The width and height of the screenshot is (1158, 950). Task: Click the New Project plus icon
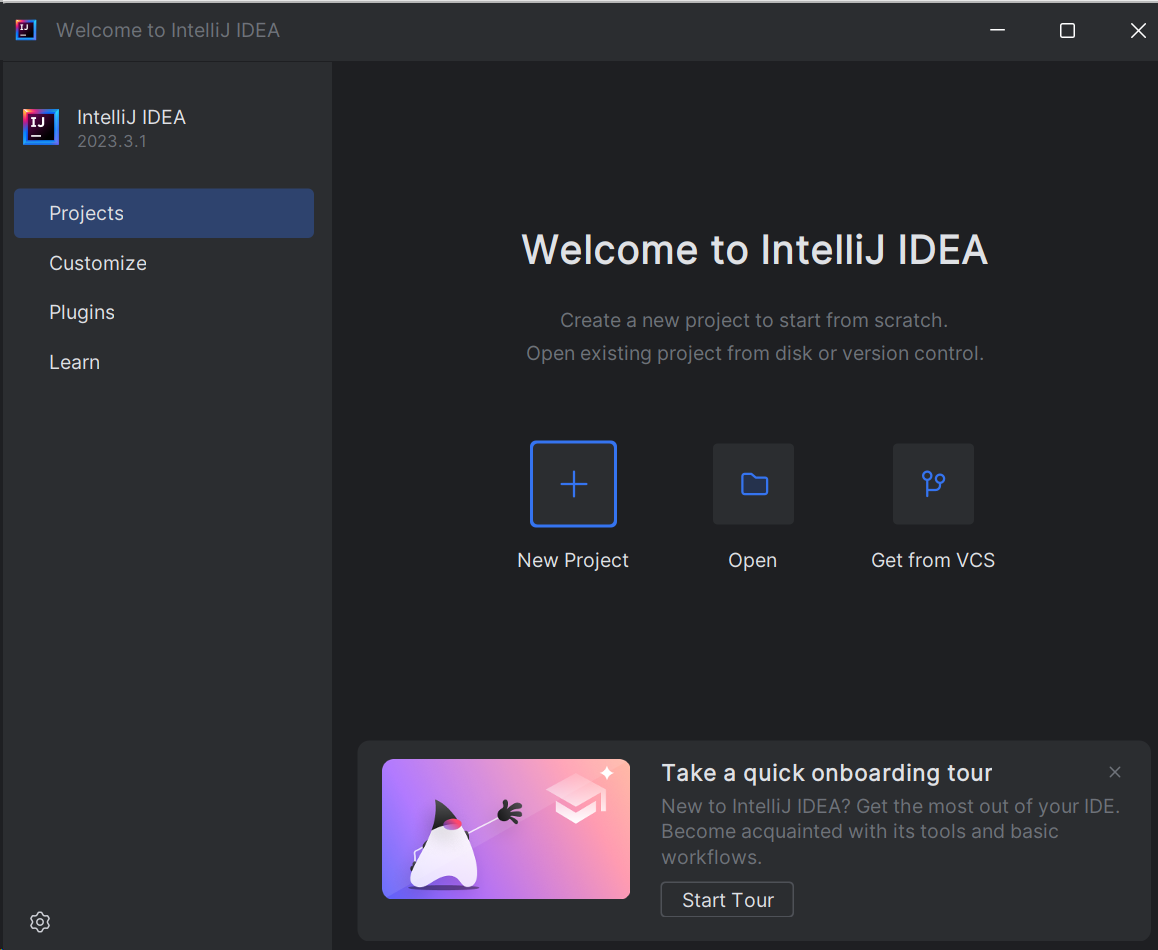point(573,484)
